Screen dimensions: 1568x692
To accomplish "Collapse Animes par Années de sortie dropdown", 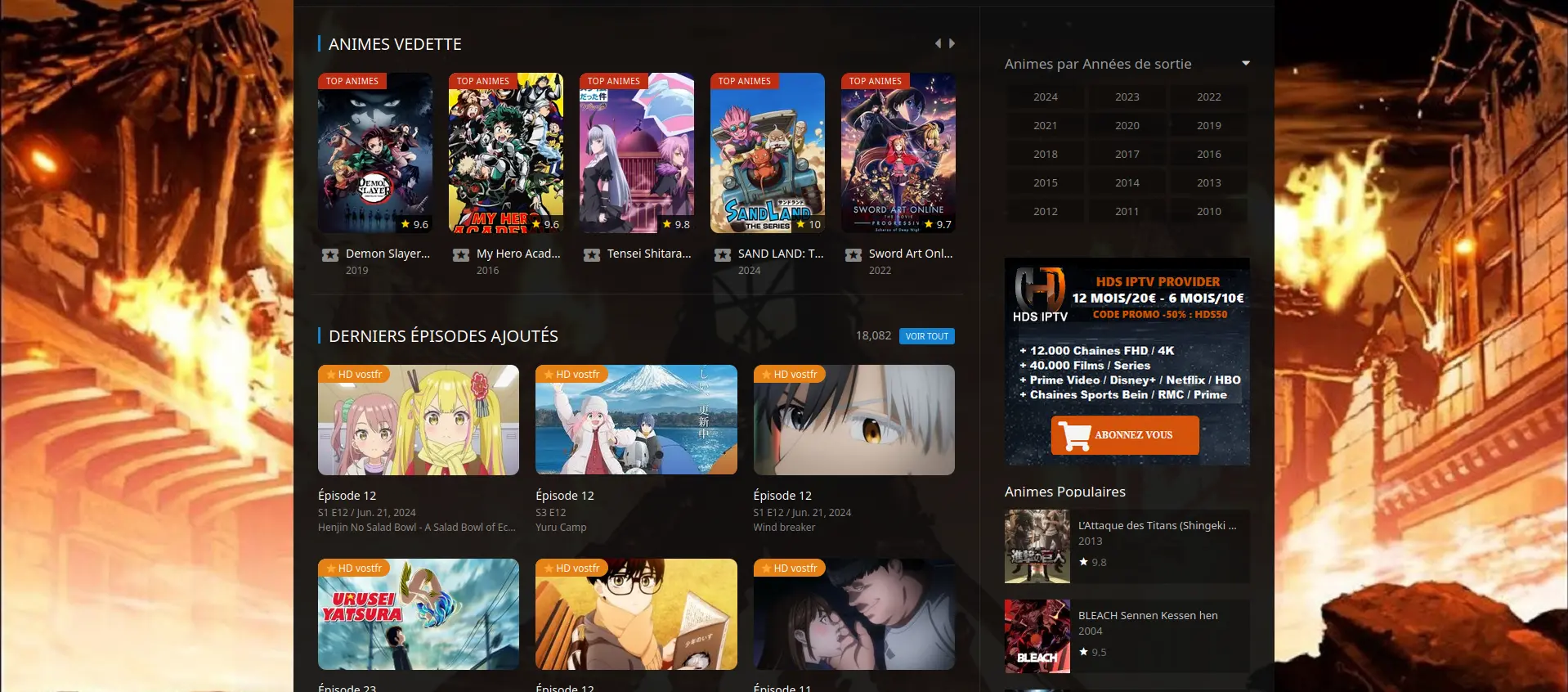I will coord(1245,63).
